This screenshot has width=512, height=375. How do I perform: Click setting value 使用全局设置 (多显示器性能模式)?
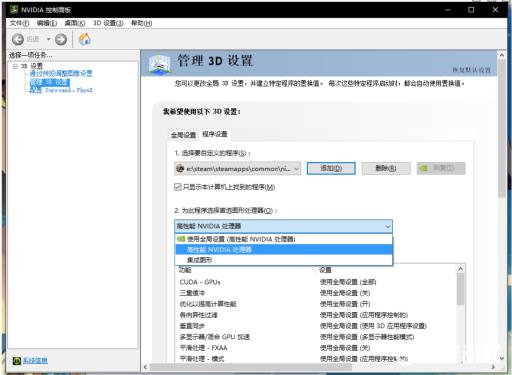click(x=367, y=337)
